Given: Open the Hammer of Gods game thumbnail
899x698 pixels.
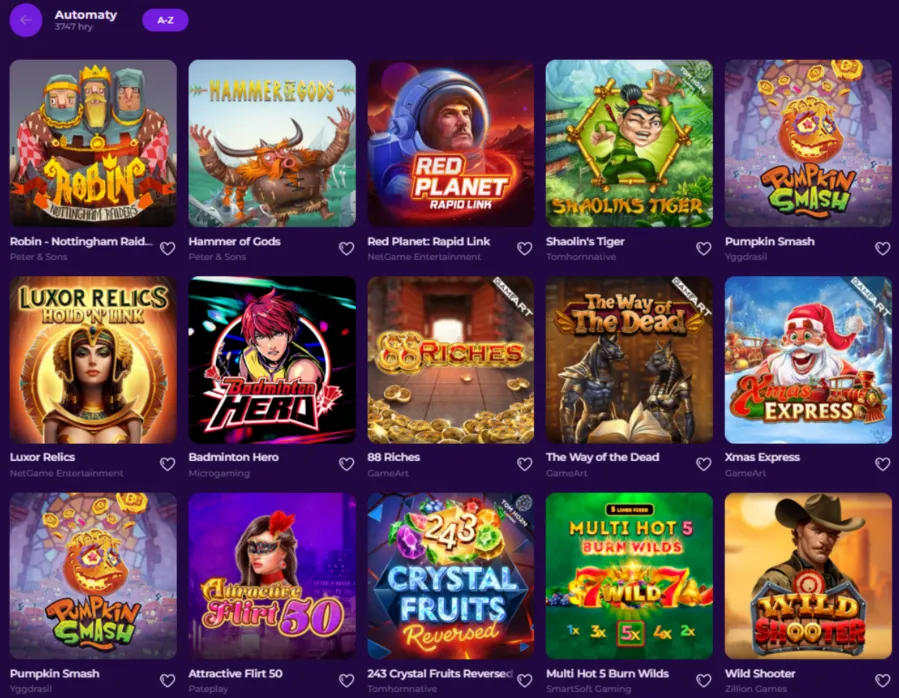Looking at the screenshot, I should (x=272, y=143).
